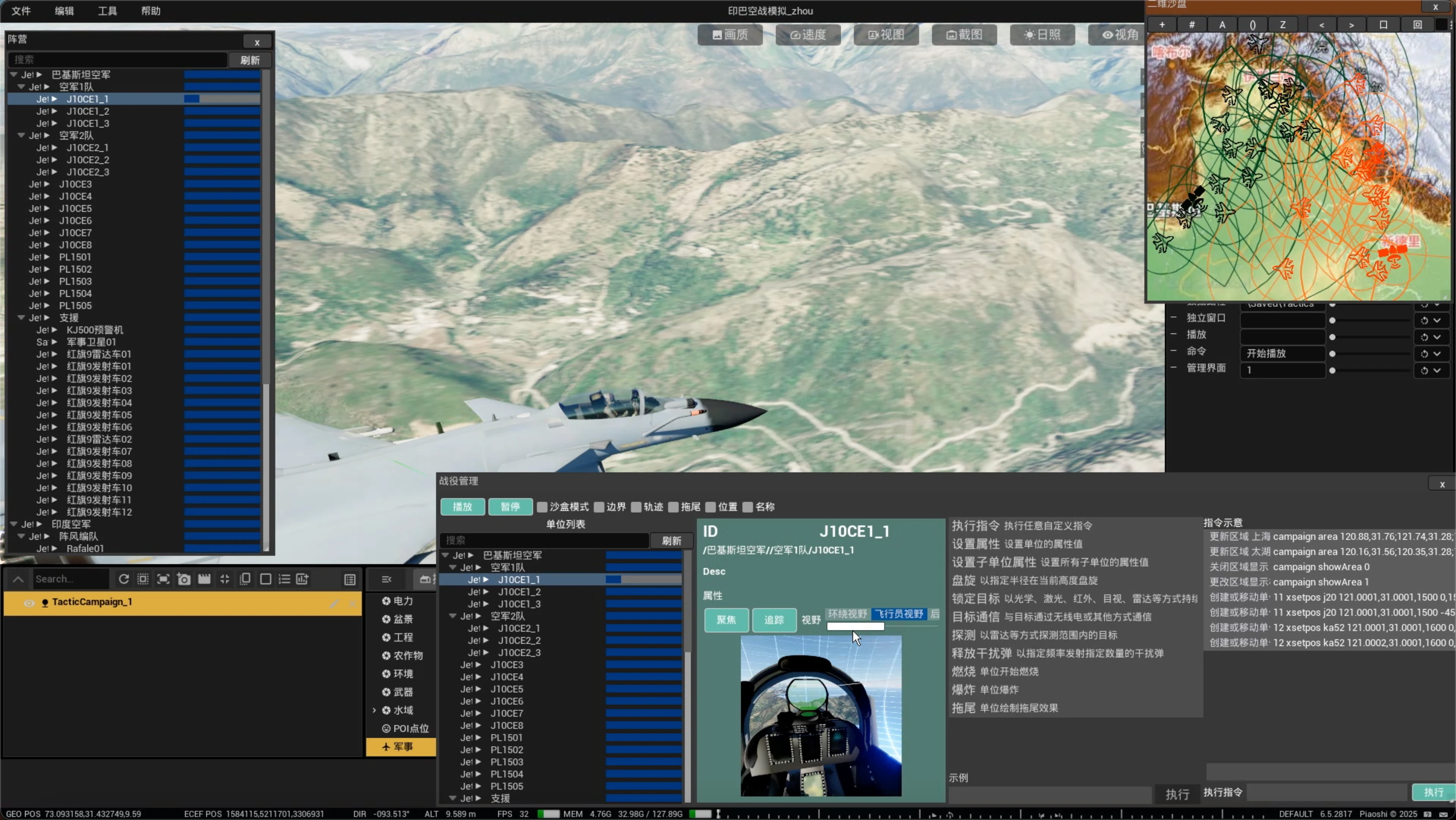Click the 管理界面 slider handle

click(1332, 371)
